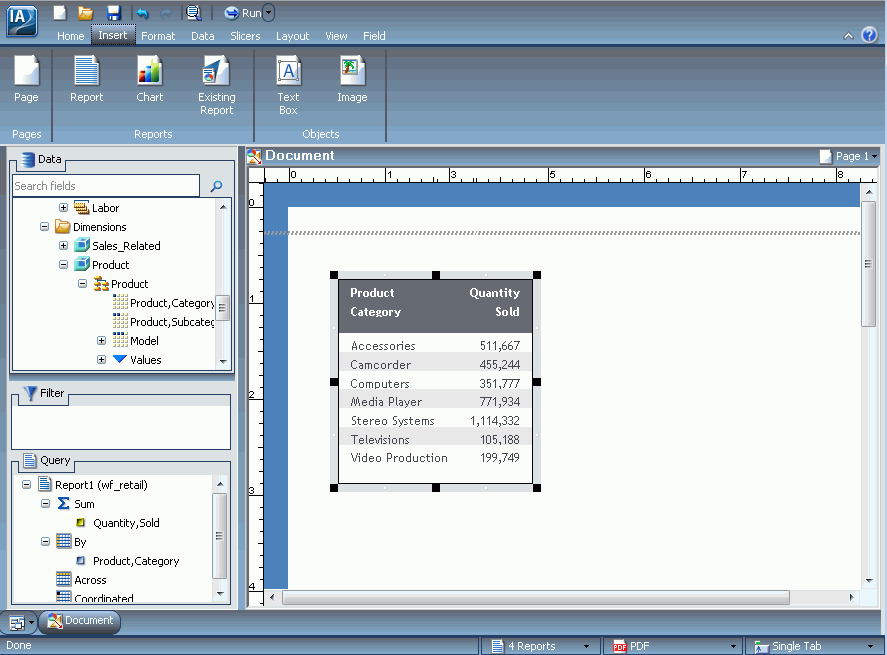Open the Slicers ribbon tab
Screen dimensions: 887x655
click(x=245, y=36)
